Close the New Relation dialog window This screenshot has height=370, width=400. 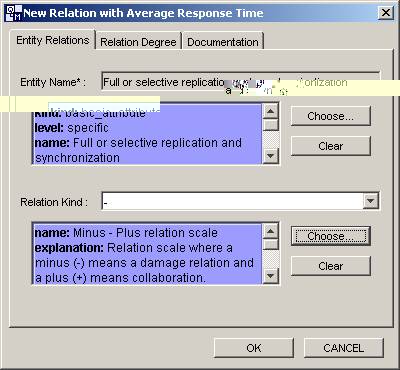click(386, 13)
